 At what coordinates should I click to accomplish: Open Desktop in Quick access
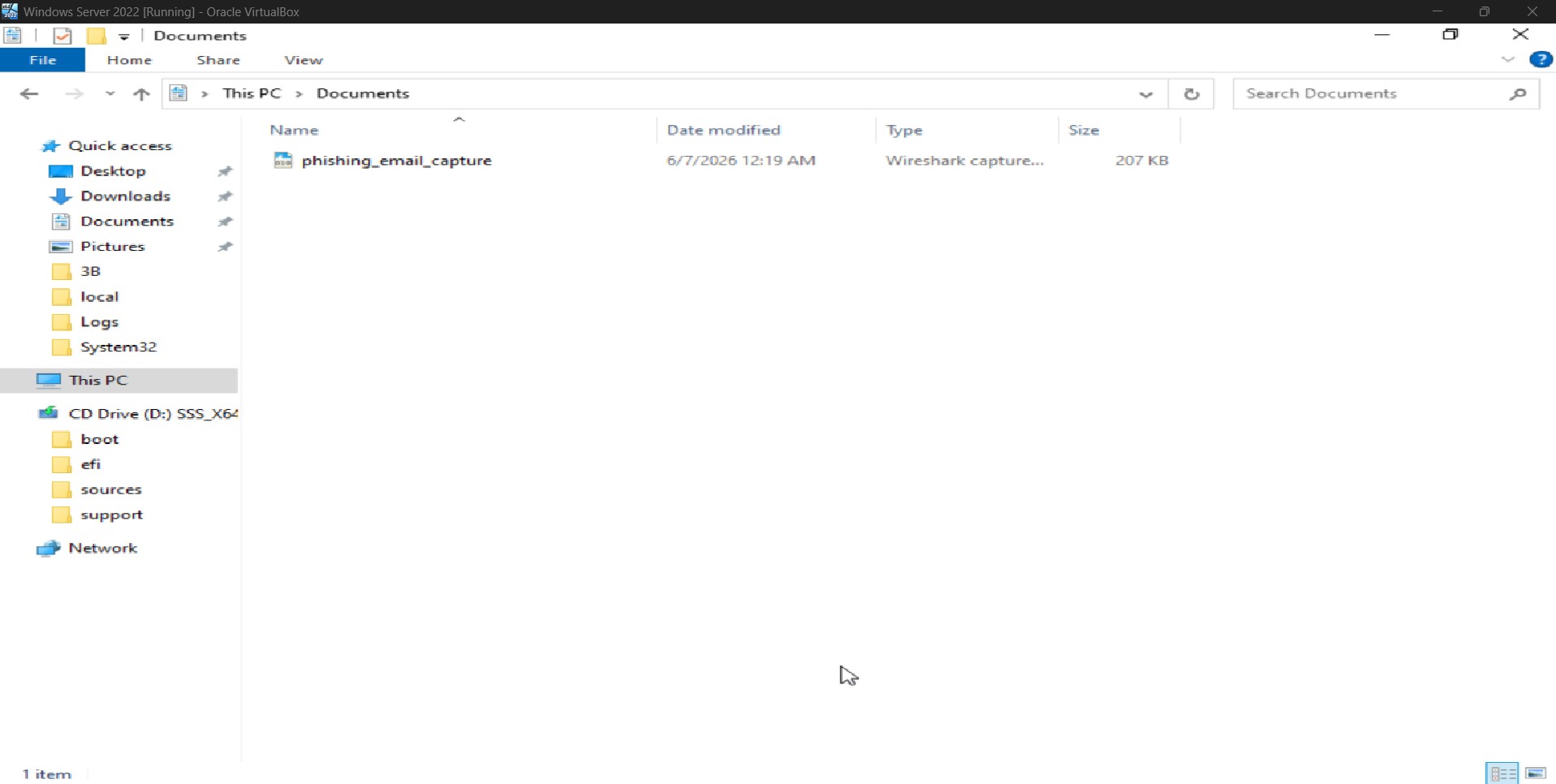click(x=113, y=171)
